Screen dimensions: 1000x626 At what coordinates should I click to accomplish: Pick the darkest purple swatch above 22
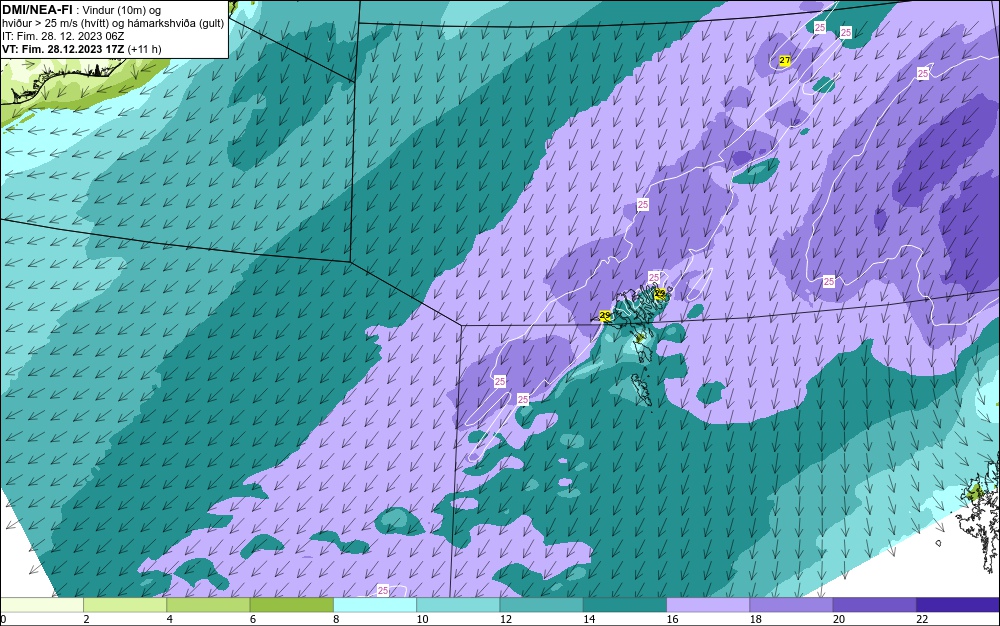[x=958, y=605]
